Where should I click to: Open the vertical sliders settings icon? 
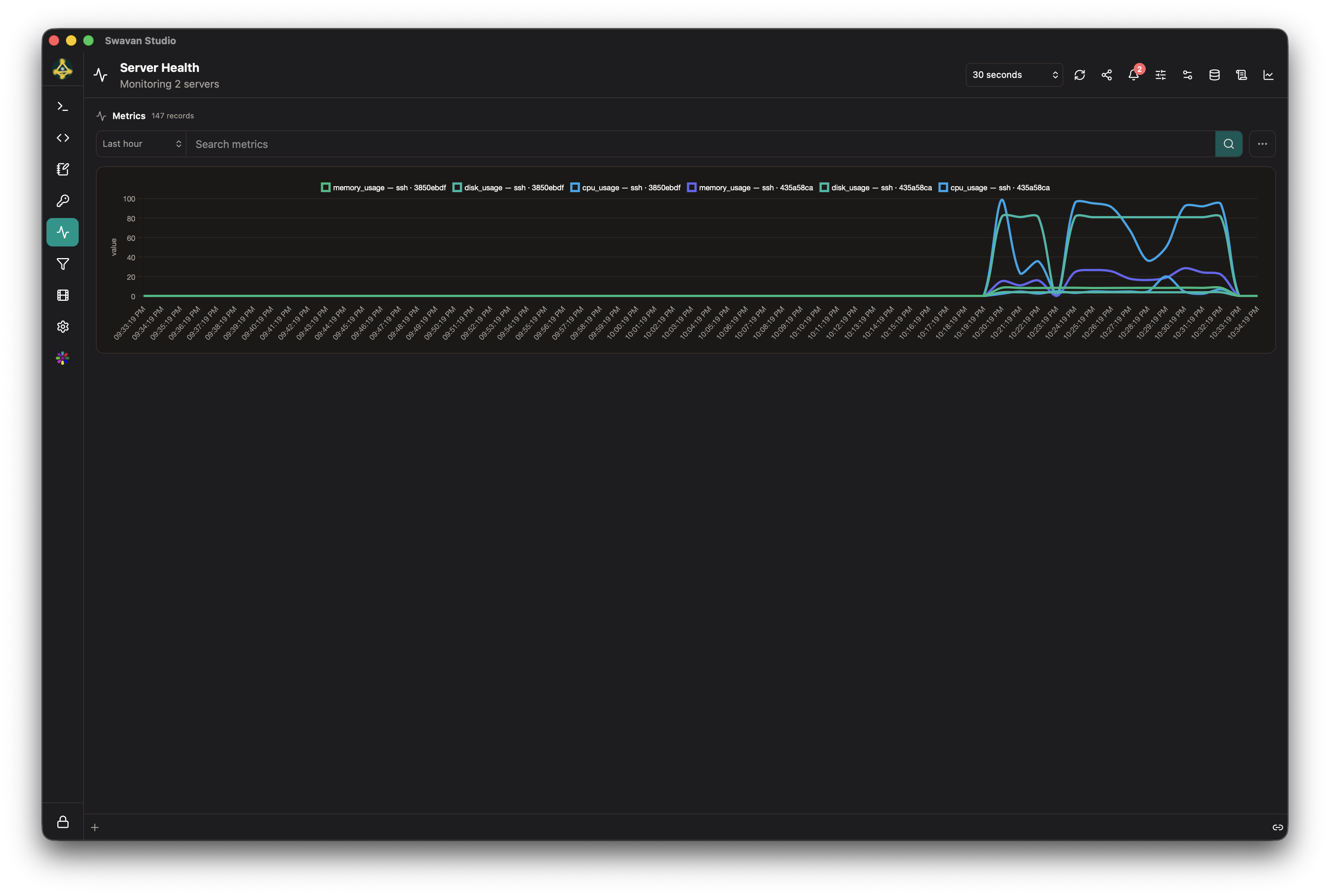(x=1161, y=75)
